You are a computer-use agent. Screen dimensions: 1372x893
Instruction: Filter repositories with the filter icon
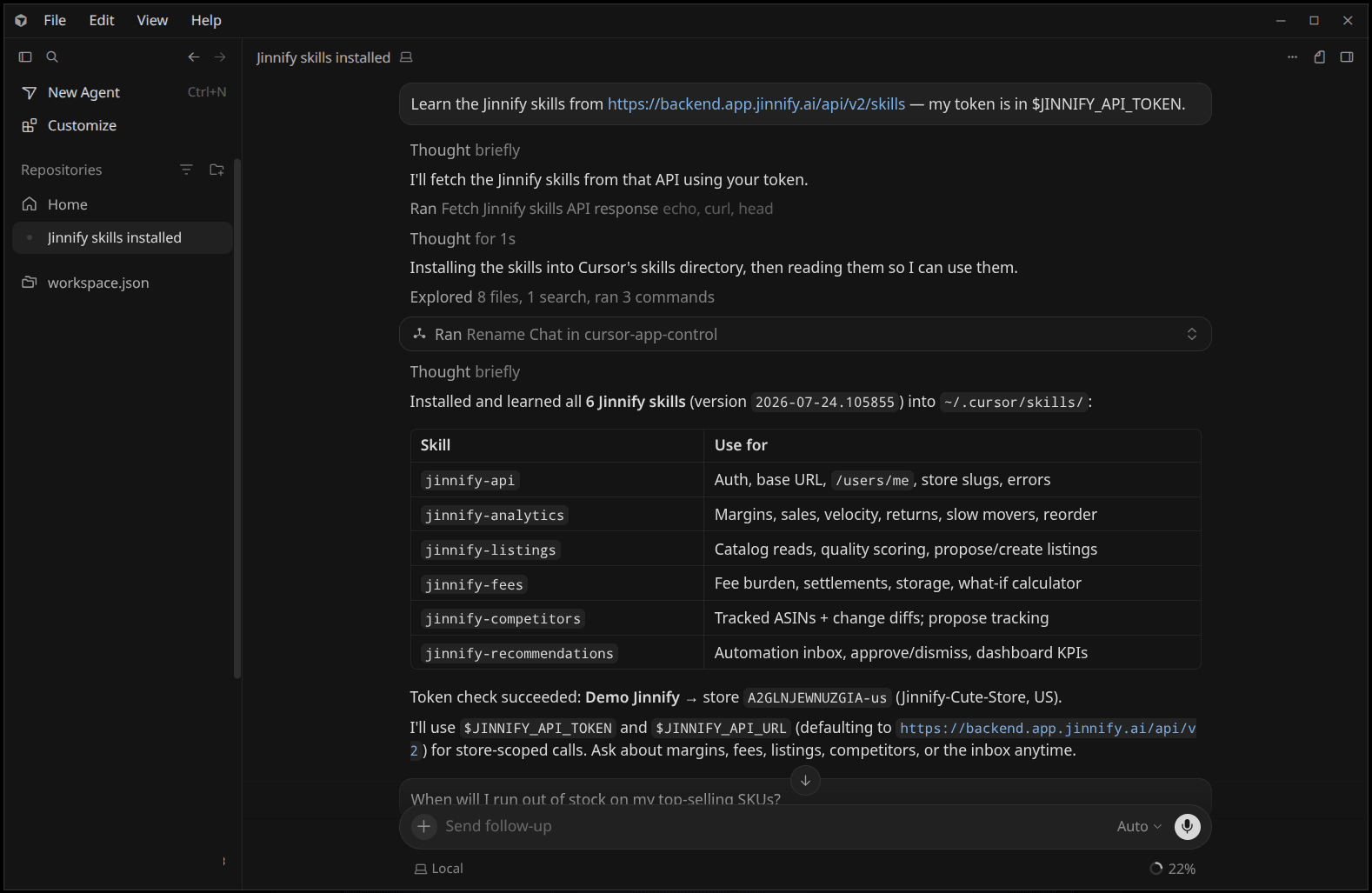(186, 170)
